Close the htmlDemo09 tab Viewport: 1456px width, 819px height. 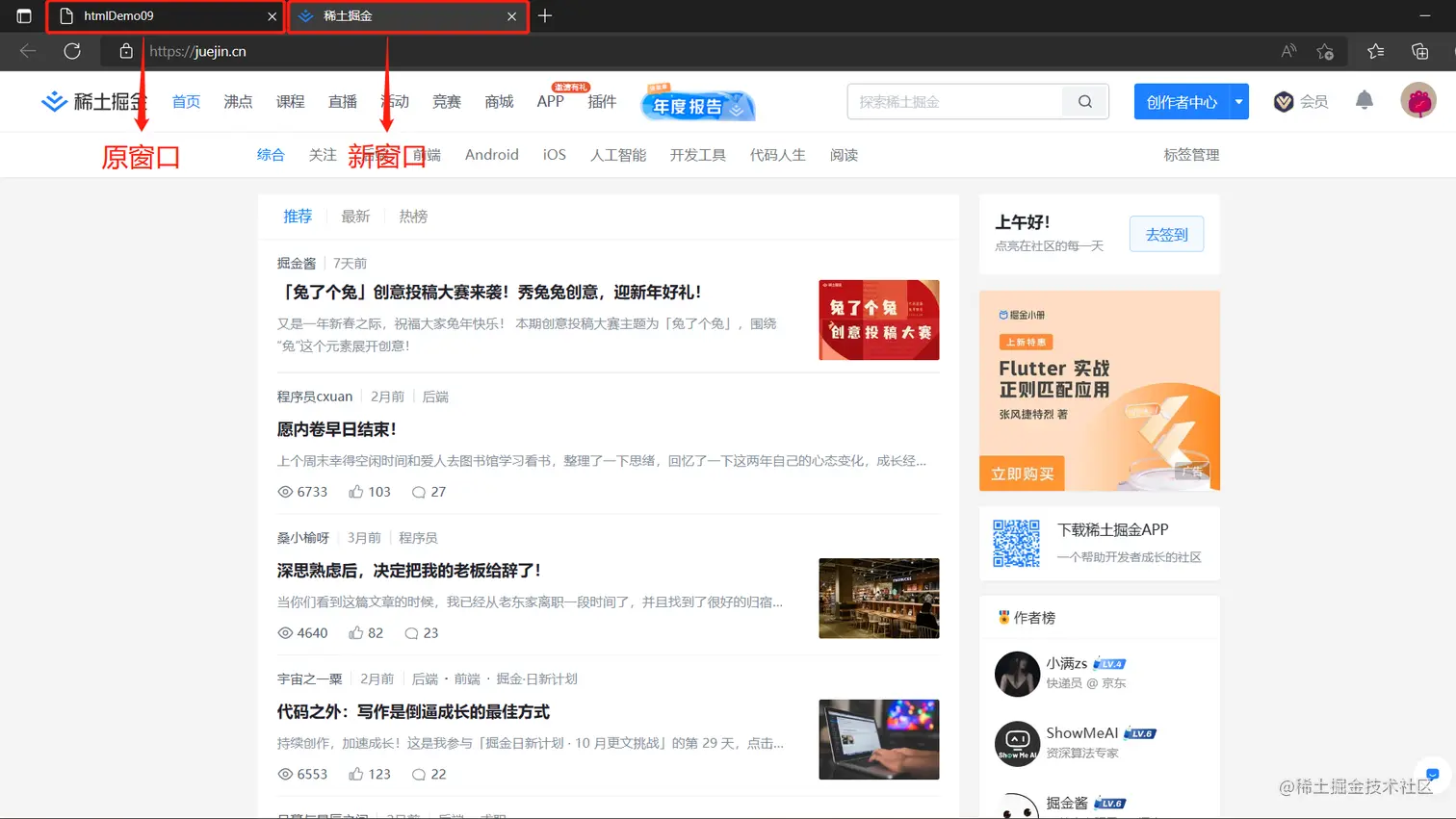pyautogui.click(x=272, y=16)
